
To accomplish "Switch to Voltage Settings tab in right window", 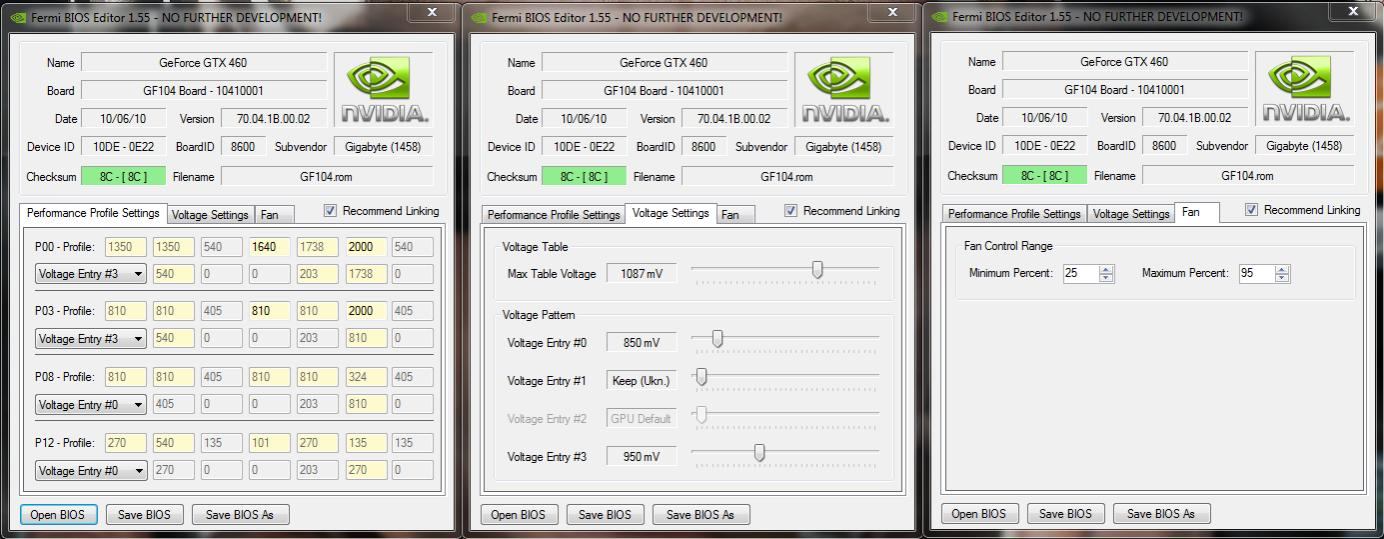I will click(x=1131, y=214).
